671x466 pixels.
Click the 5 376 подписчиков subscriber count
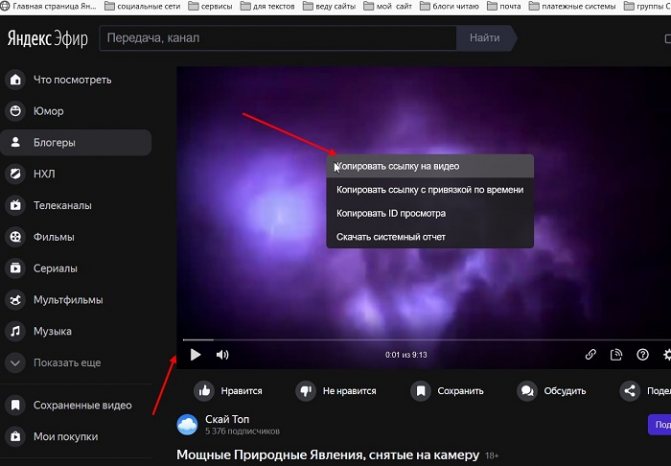point(242,431)
